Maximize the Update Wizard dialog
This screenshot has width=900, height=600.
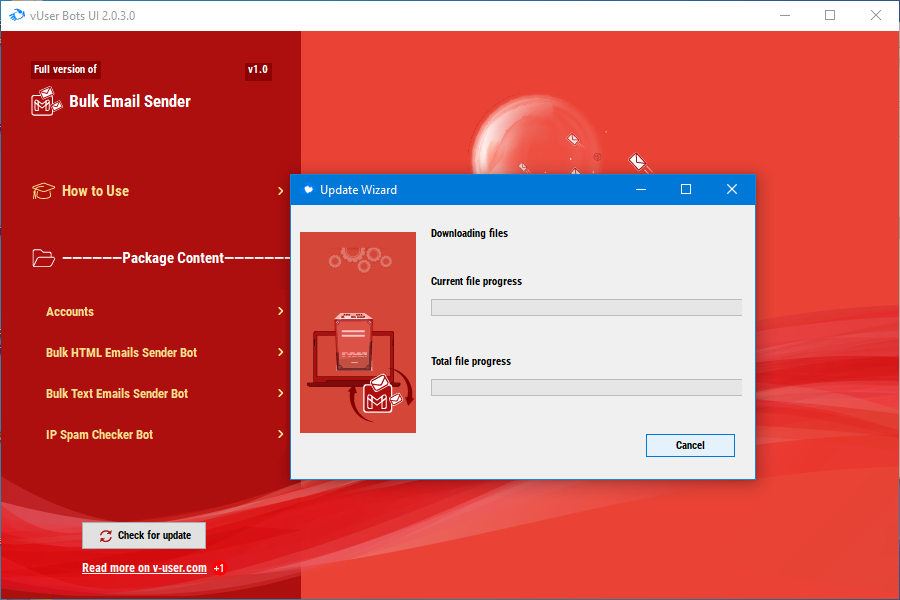685,189
